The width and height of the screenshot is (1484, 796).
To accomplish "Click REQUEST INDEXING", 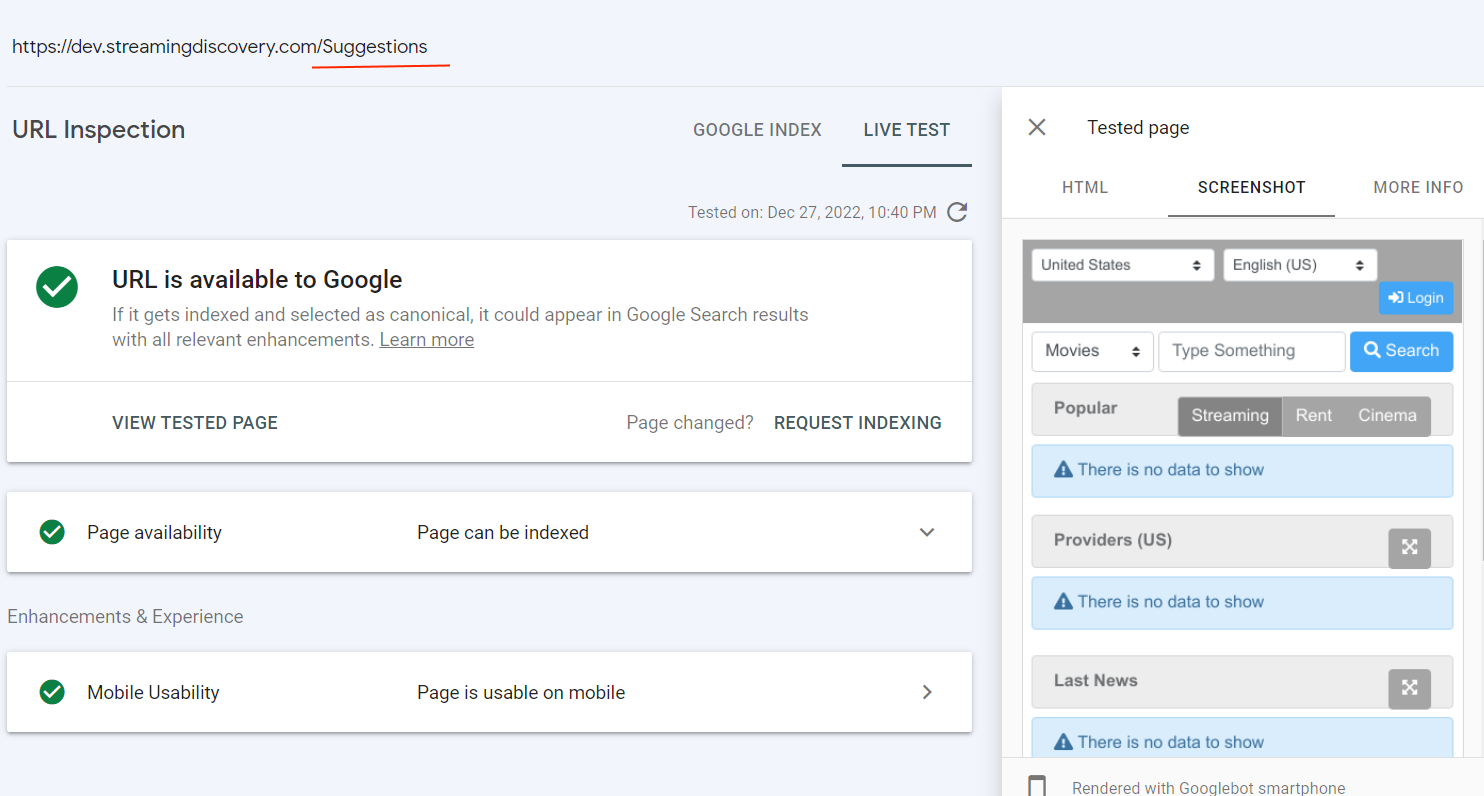I will tap(857, 422).
